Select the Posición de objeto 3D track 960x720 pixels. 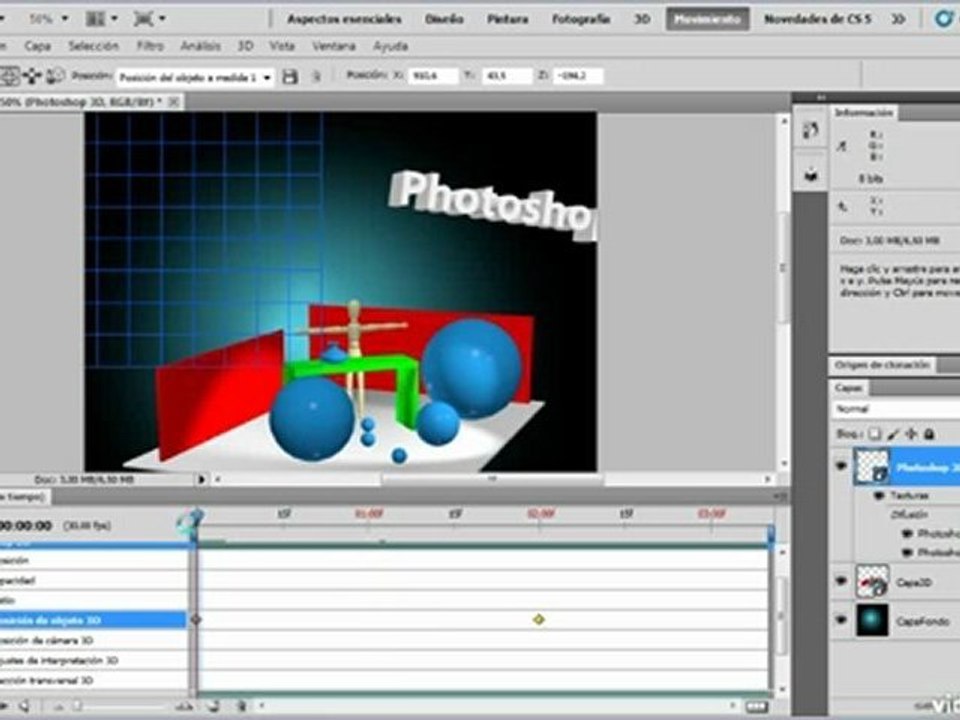(x=93, y=620)
